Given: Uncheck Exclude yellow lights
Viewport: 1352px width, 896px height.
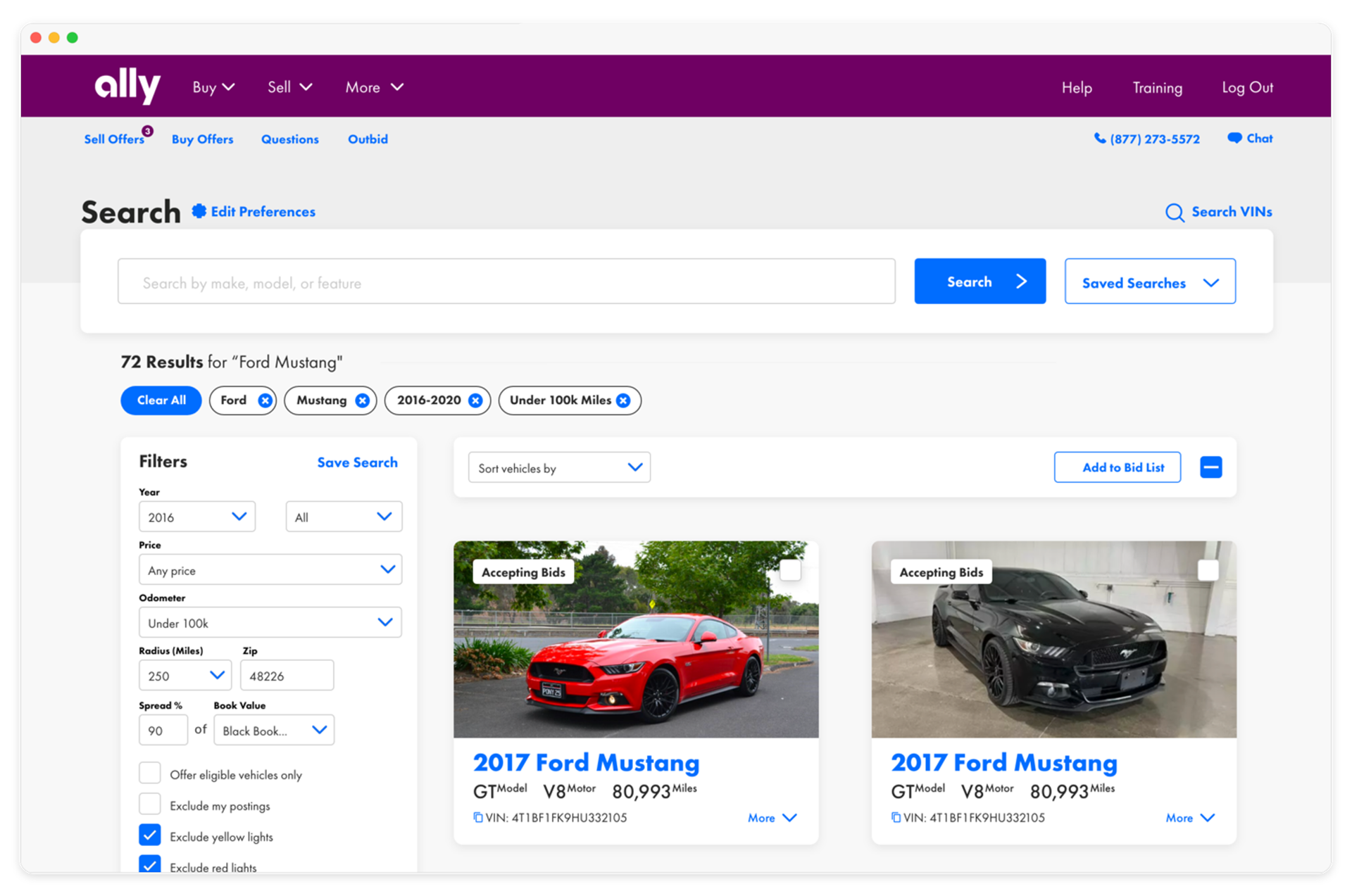Looking at the screenshot, I should point(149,835).
